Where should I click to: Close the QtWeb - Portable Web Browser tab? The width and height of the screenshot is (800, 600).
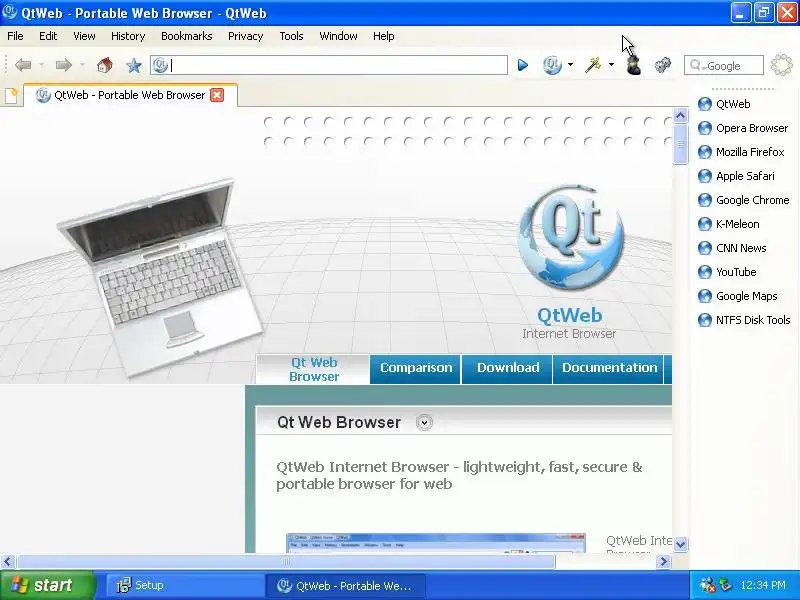[217, 95]
